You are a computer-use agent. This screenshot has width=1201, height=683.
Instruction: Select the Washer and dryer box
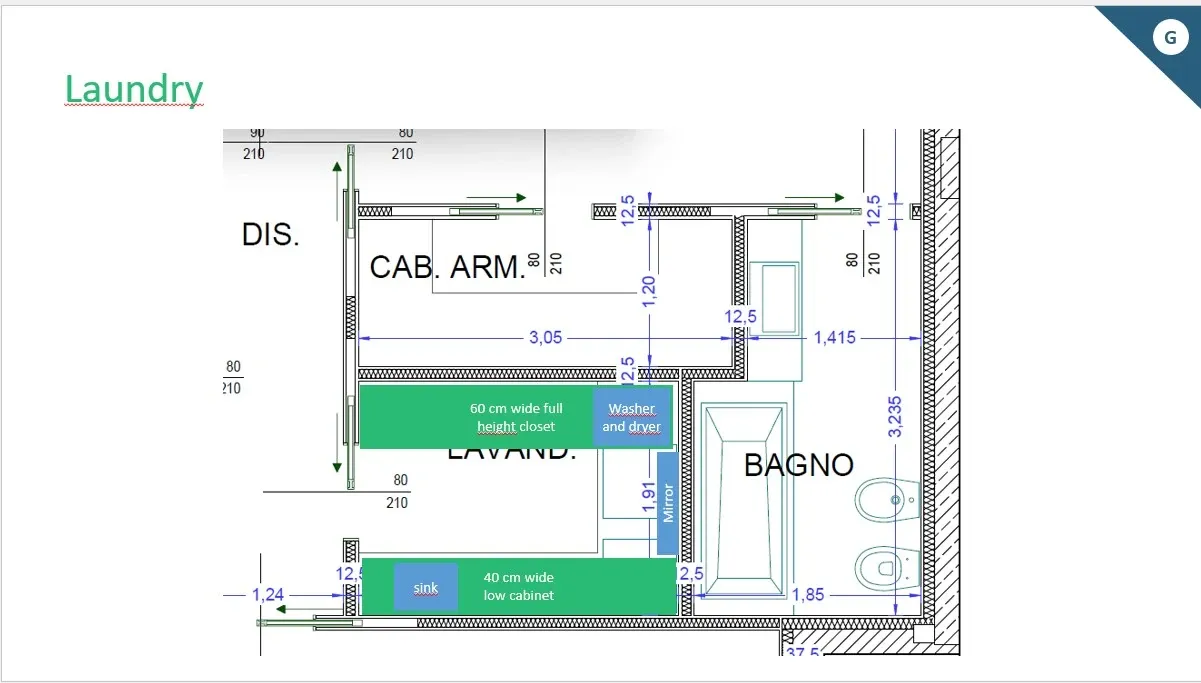tap(631, 417)
